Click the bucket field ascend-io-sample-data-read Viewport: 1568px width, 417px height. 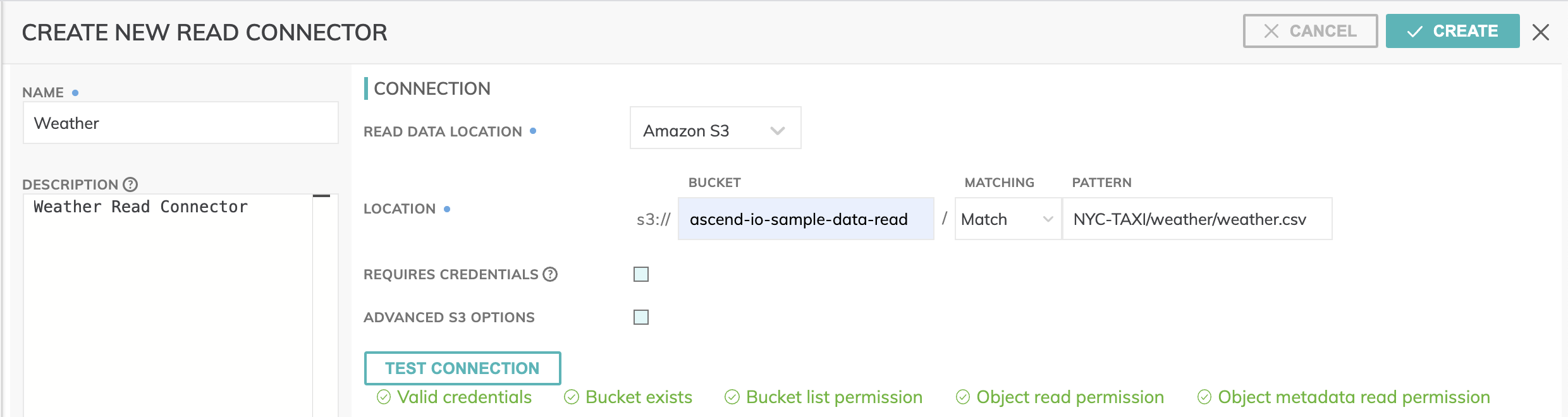coord(806,219)
